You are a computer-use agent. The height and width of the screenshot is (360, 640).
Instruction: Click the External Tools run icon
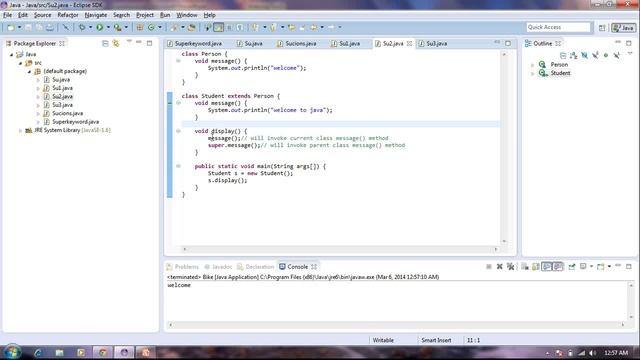pyautogui.click(x=118, y=27)
